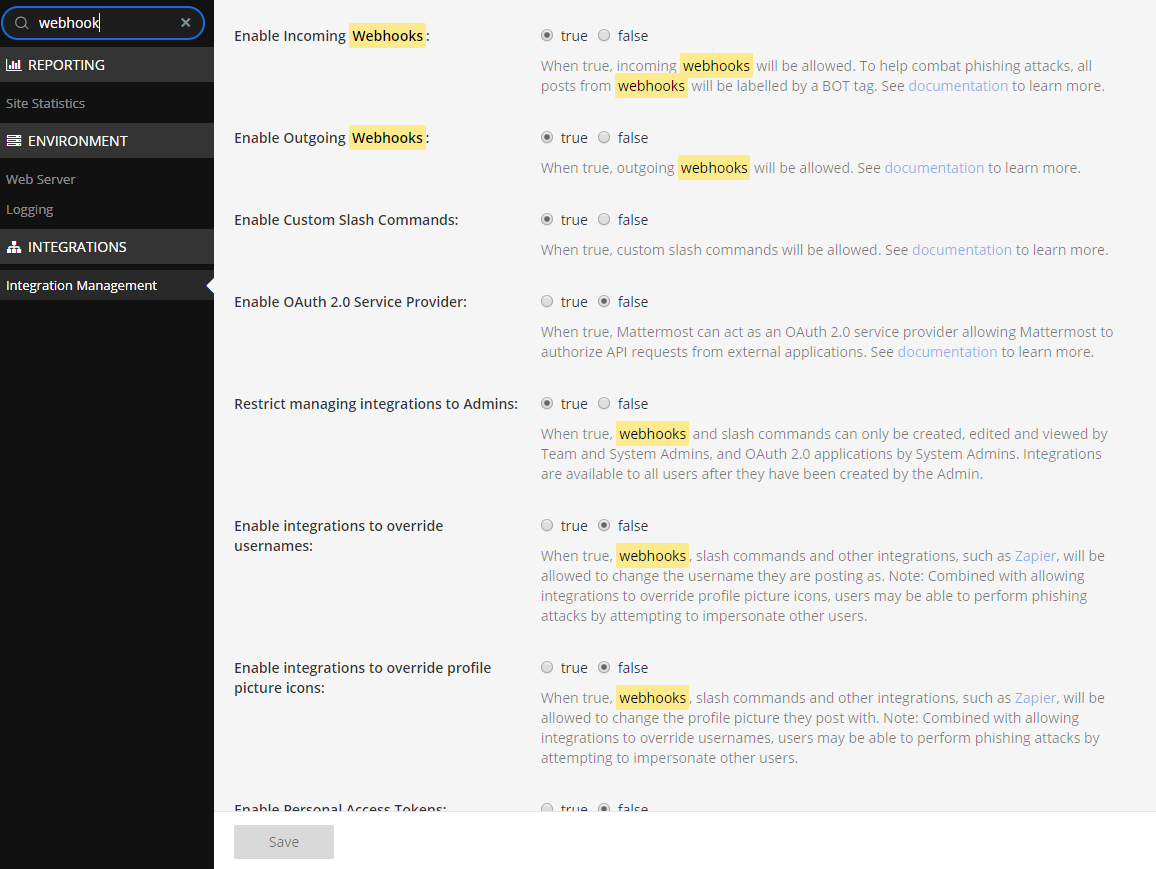Set override profile picture icons true

pos(547,667)
